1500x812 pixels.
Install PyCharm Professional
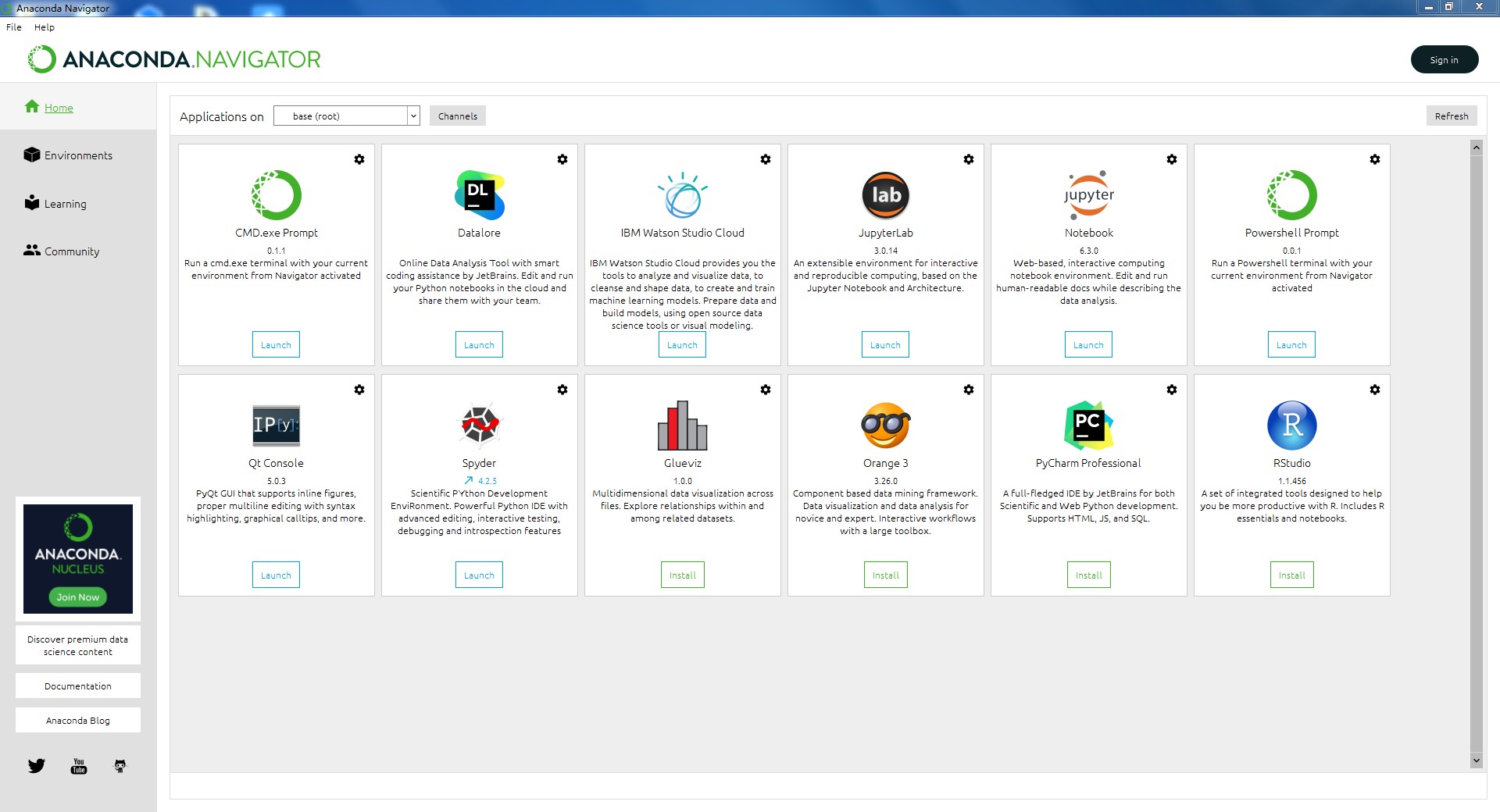pyautogui.click(x=1089, y=575)
